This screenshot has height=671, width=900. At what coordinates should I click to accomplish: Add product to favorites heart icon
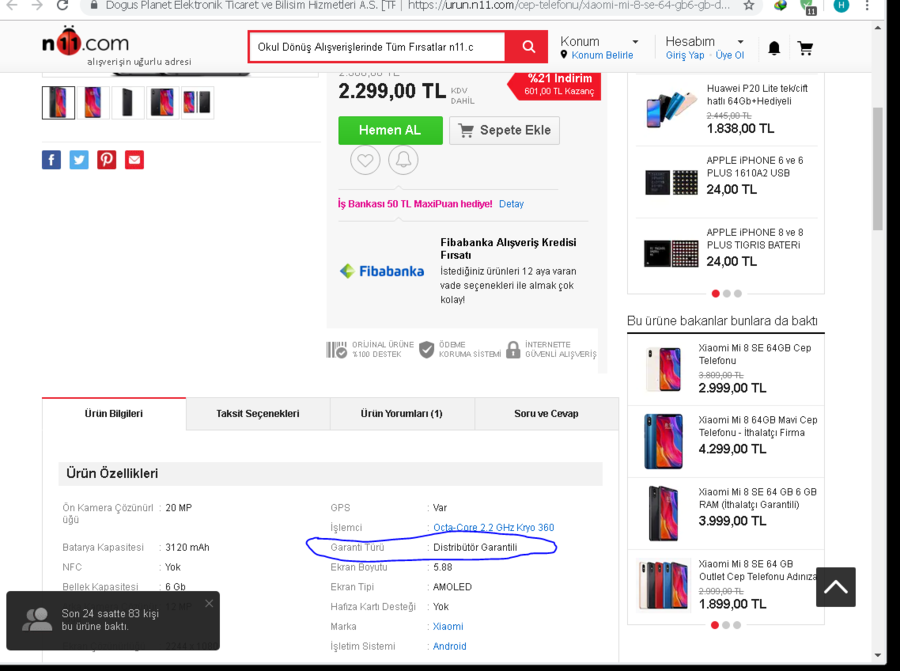(365, 160)
